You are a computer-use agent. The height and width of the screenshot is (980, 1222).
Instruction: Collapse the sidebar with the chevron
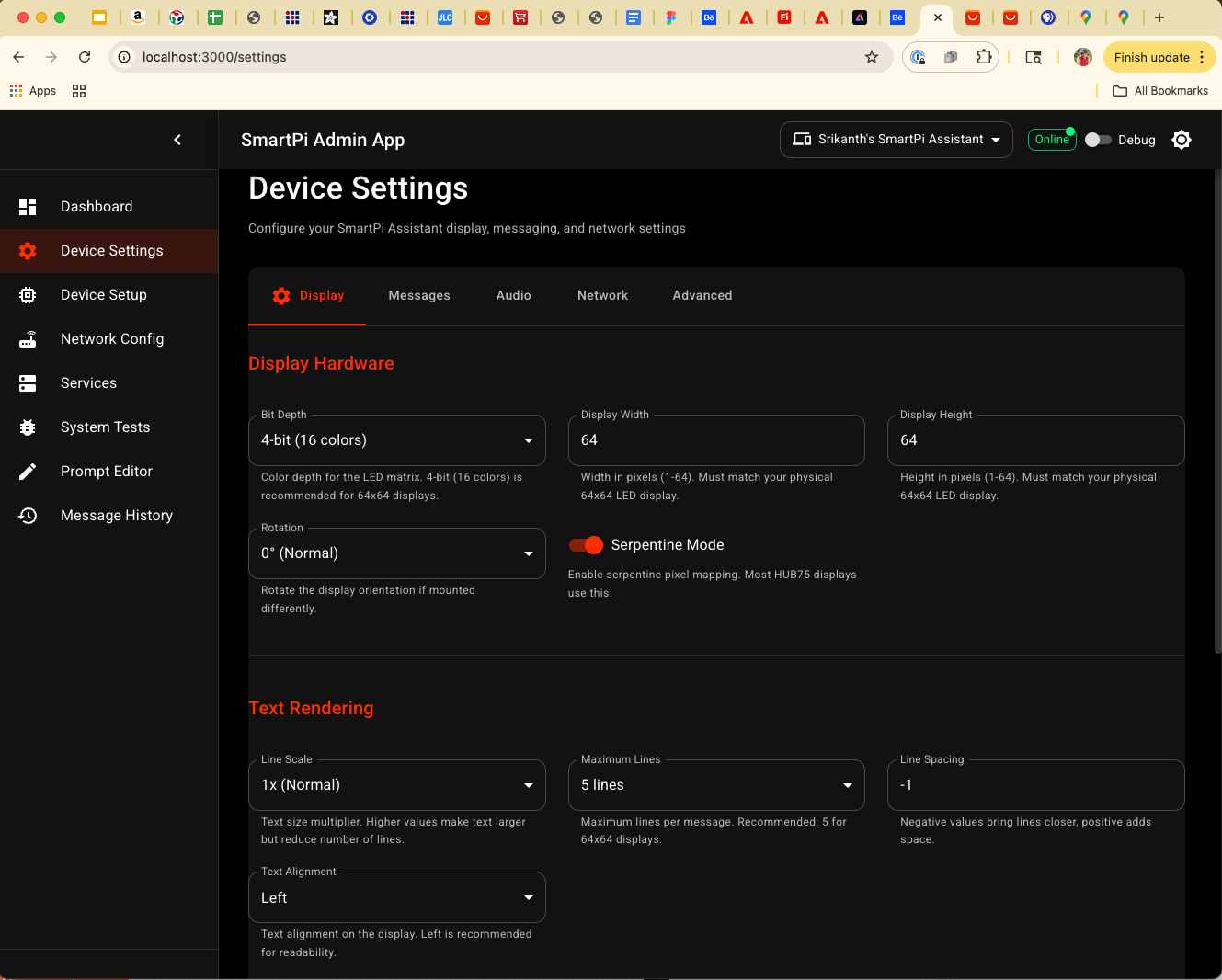177,140
